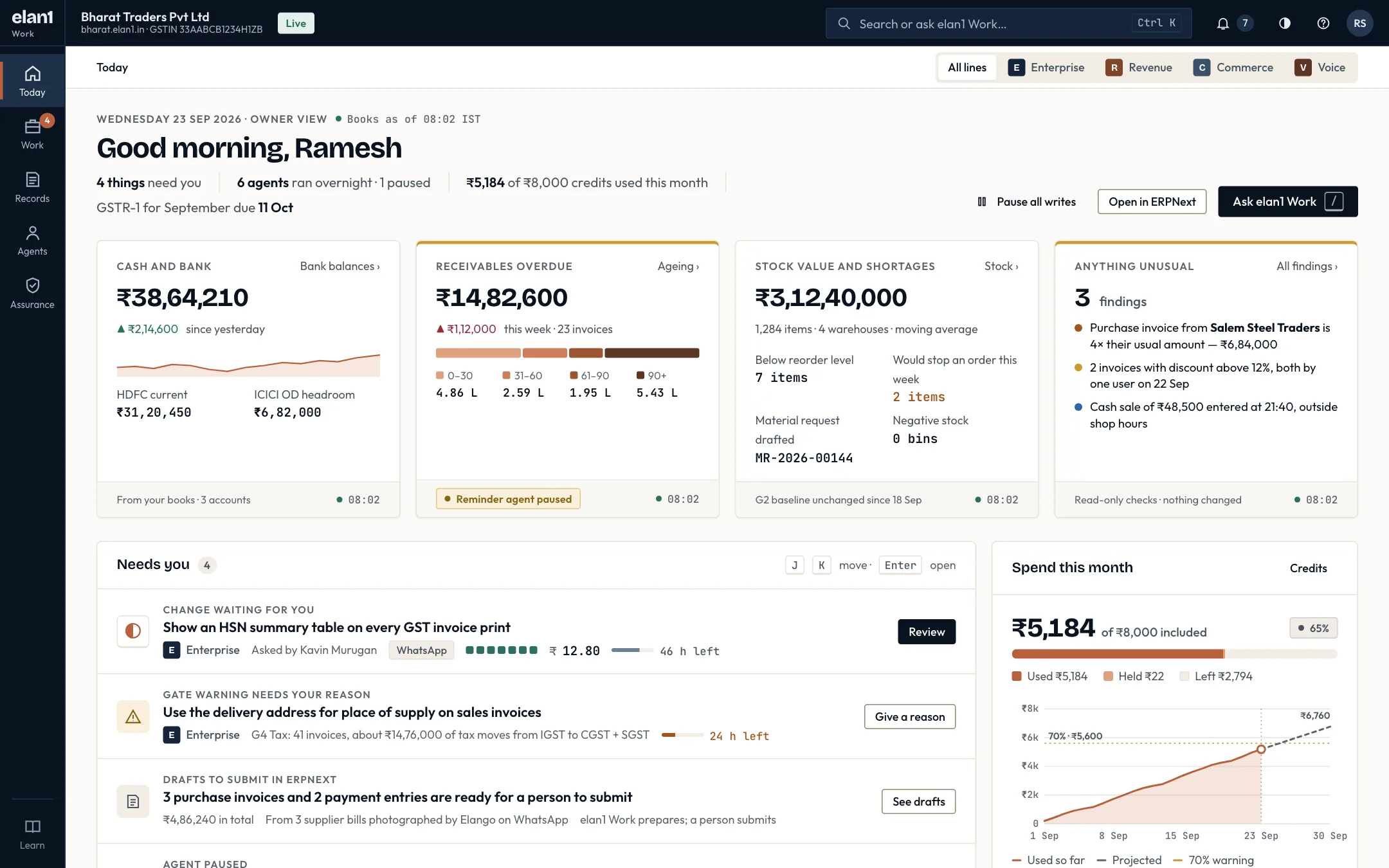
Task: Click the search magnifier icon
Action: tap(844, 24)
